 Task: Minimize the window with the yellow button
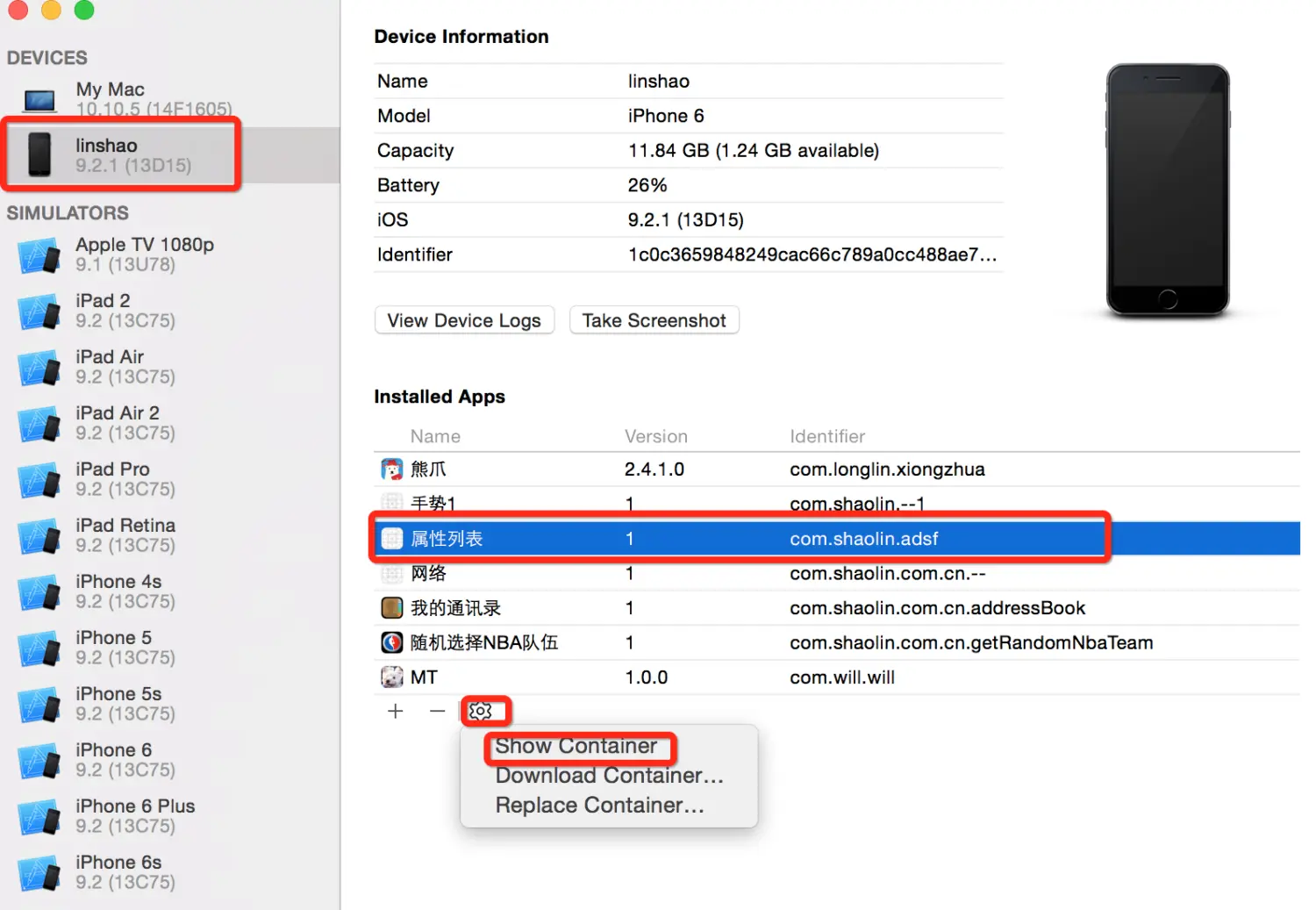(x=51, y=10)
